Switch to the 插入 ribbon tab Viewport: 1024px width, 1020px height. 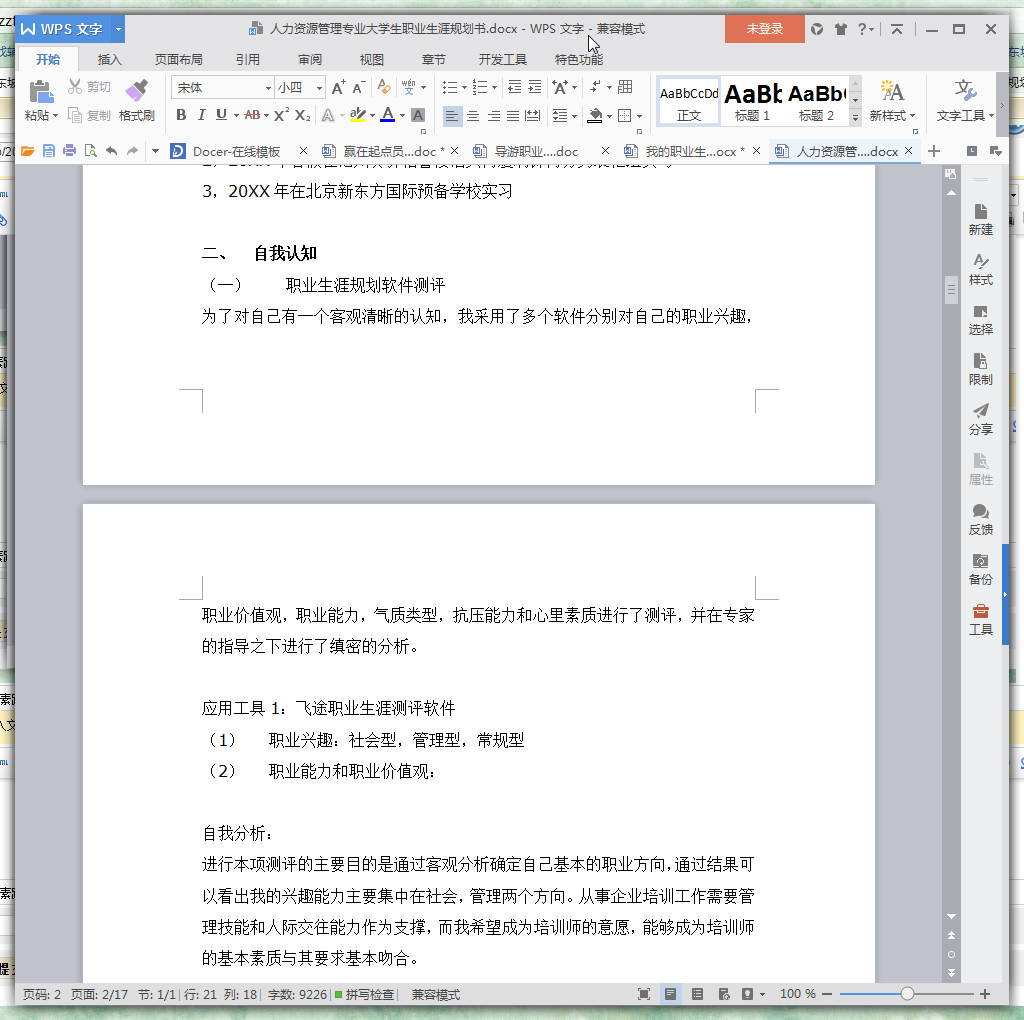(x=109, y=59)
